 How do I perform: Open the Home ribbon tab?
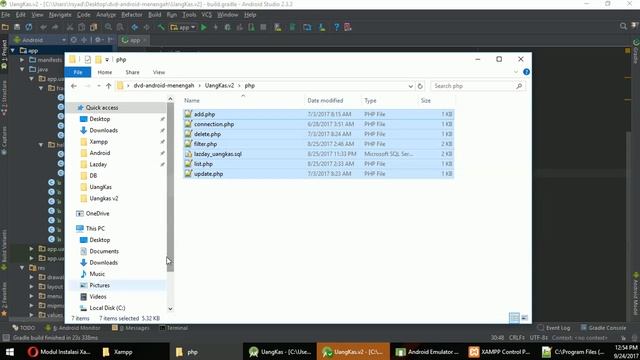104,72
